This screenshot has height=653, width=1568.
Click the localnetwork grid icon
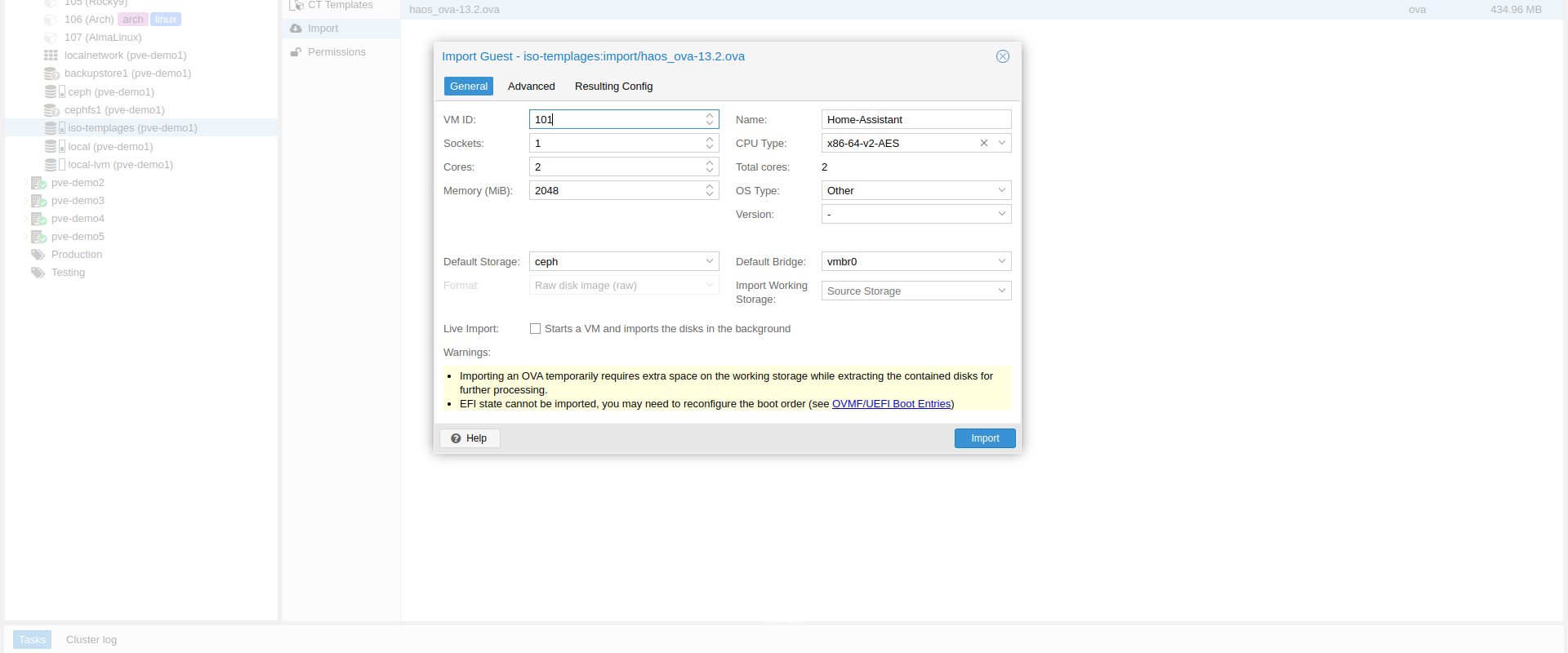tap(51, 56)
